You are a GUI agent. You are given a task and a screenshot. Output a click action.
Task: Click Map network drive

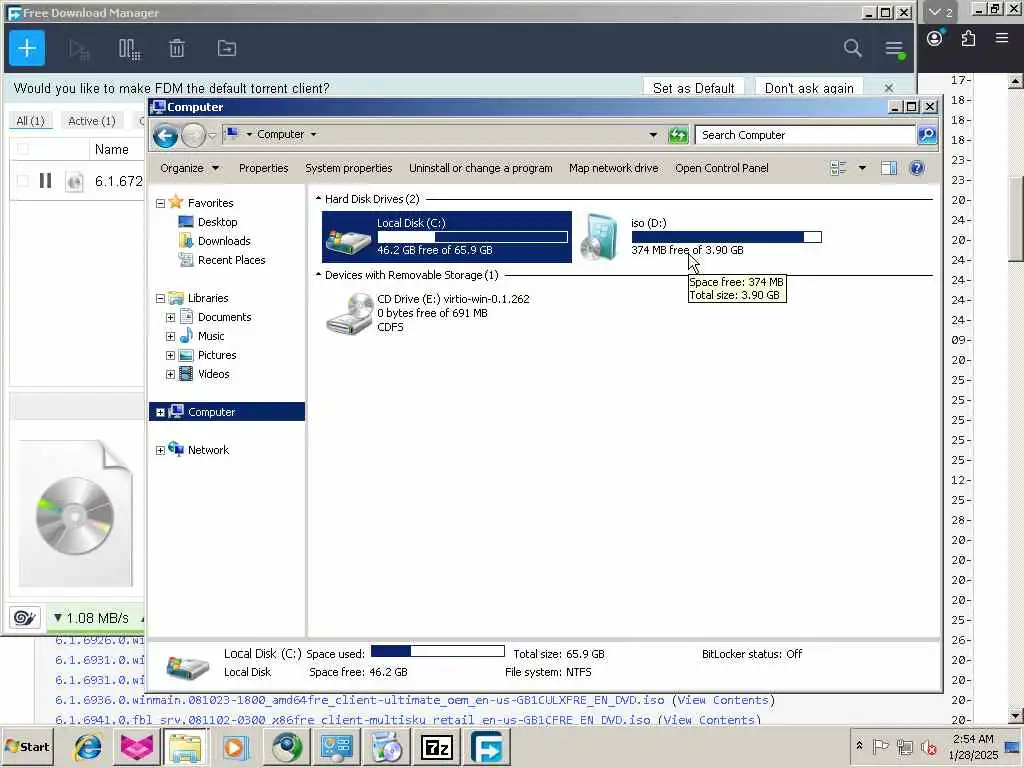pyautogui.click(x=613, y=168)
